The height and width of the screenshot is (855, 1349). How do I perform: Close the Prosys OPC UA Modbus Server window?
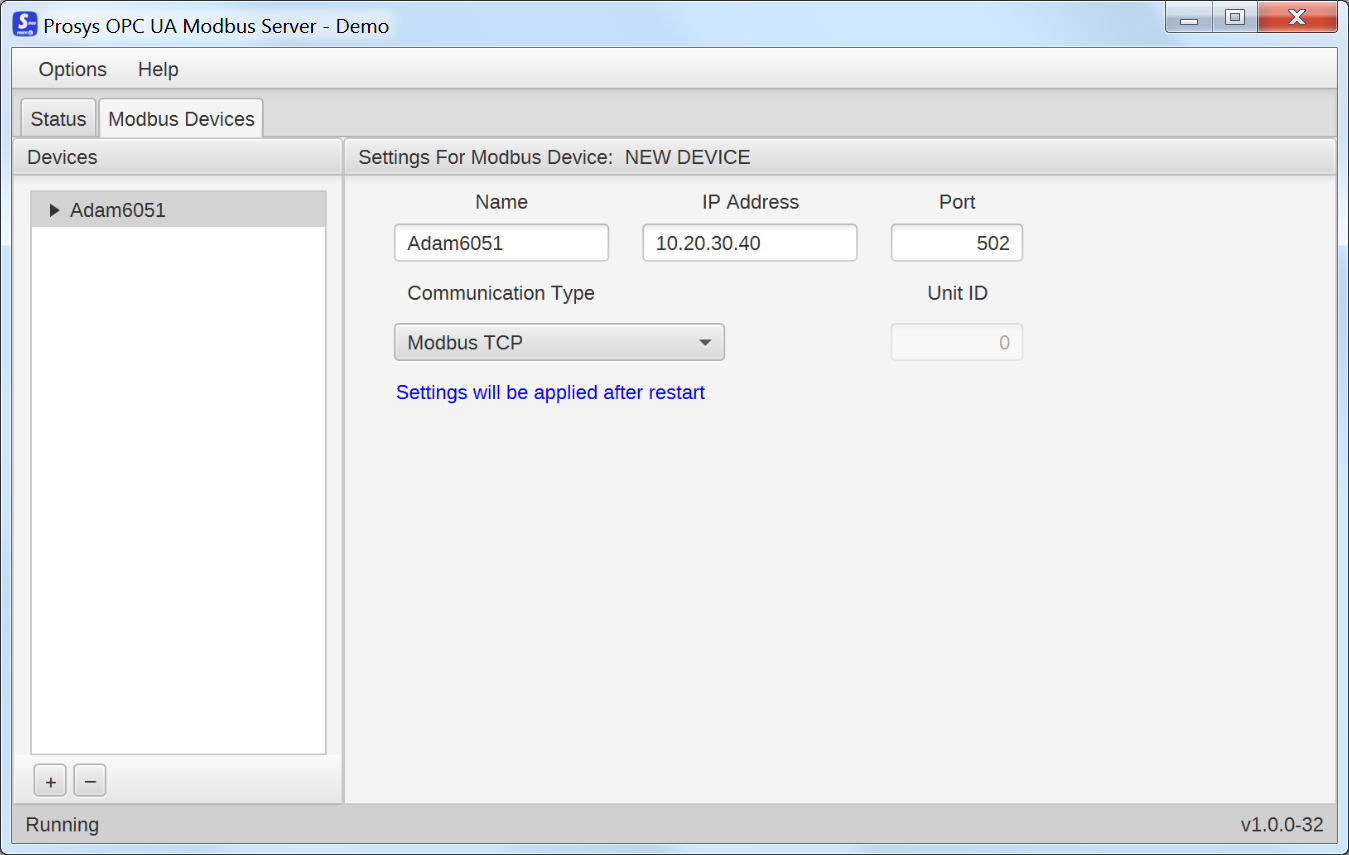pos(1297,18)
